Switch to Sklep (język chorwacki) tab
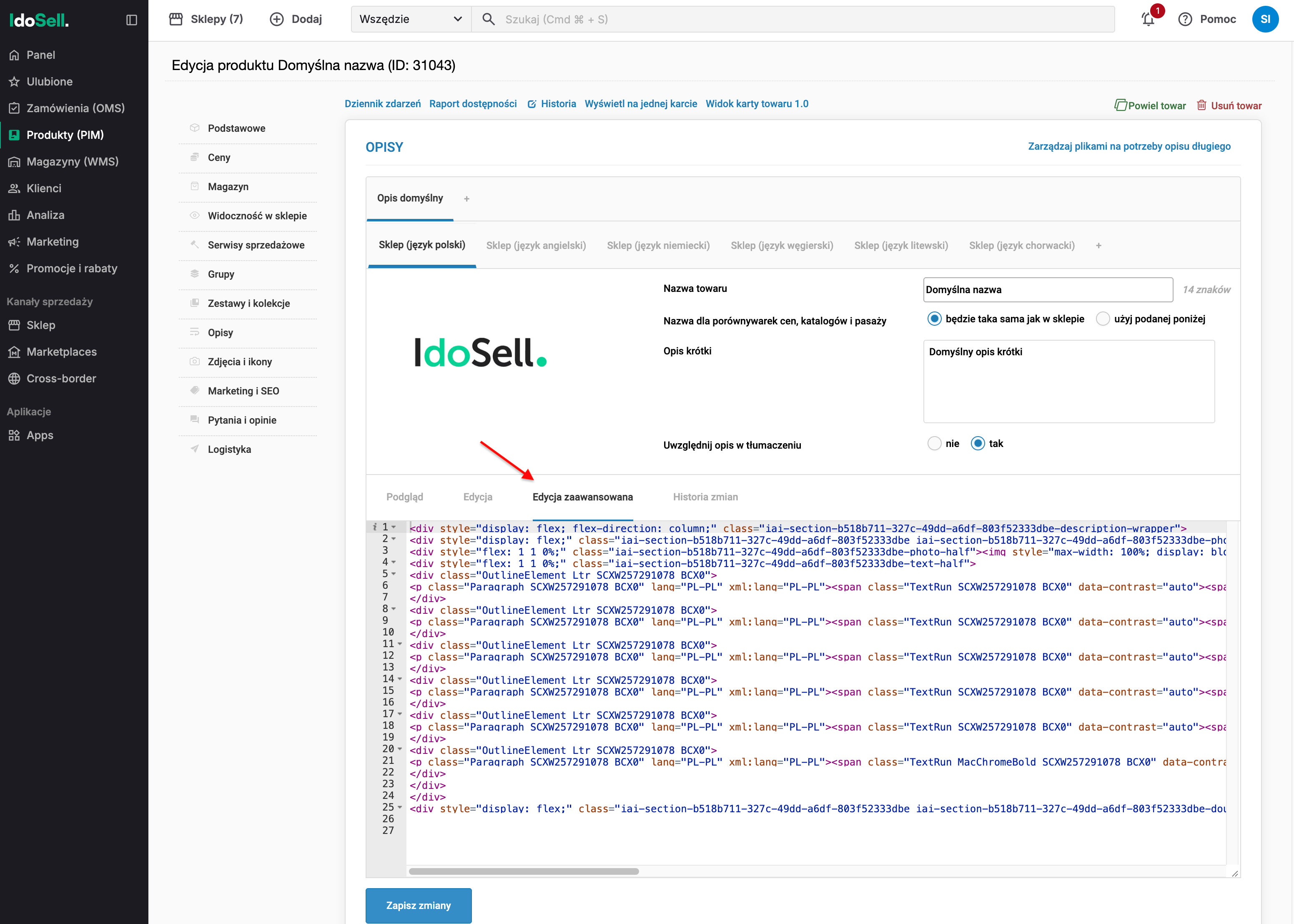1294x924 pixels. pos(1021,245)
